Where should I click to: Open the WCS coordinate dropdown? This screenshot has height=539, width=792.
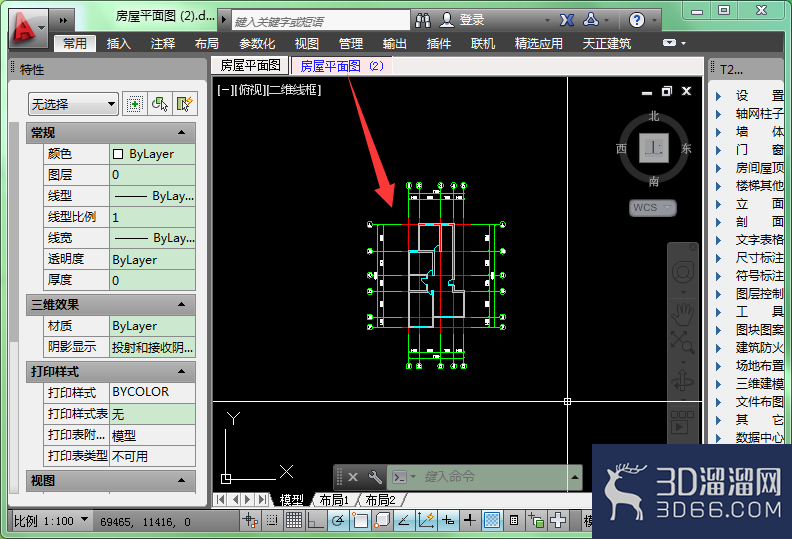[652, 208]
